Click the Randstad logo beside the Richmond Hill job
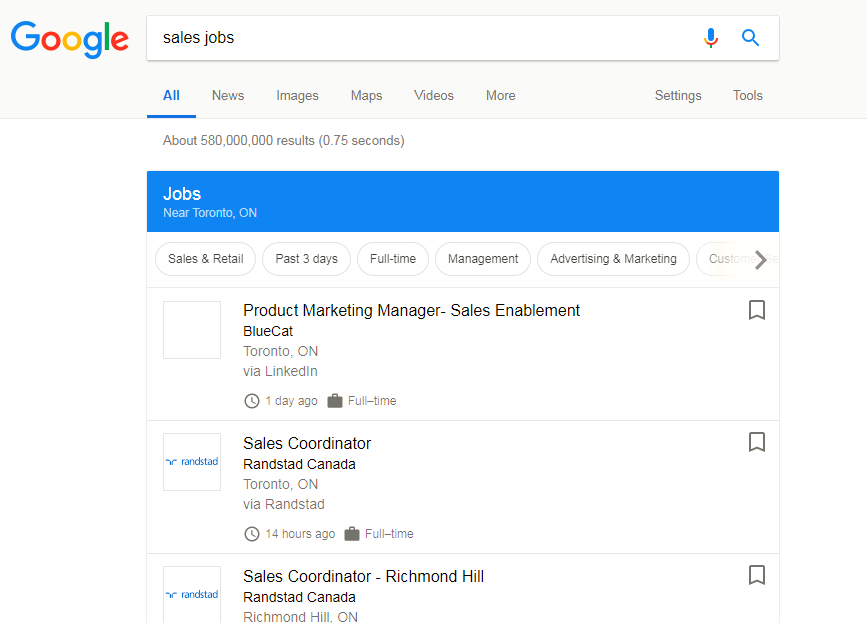 pyautogui.click(x=192, y=594)
